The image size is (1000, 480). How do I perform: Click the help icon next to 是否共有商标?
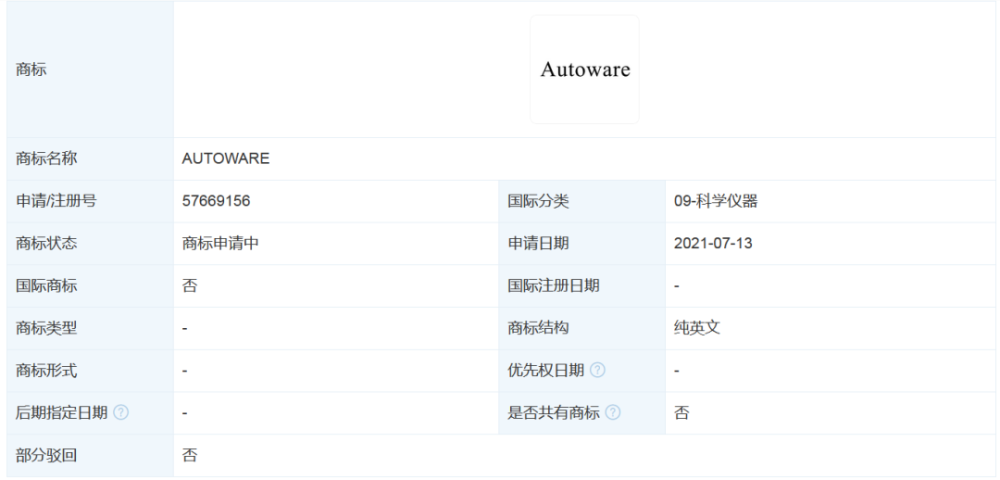[612, 412]
